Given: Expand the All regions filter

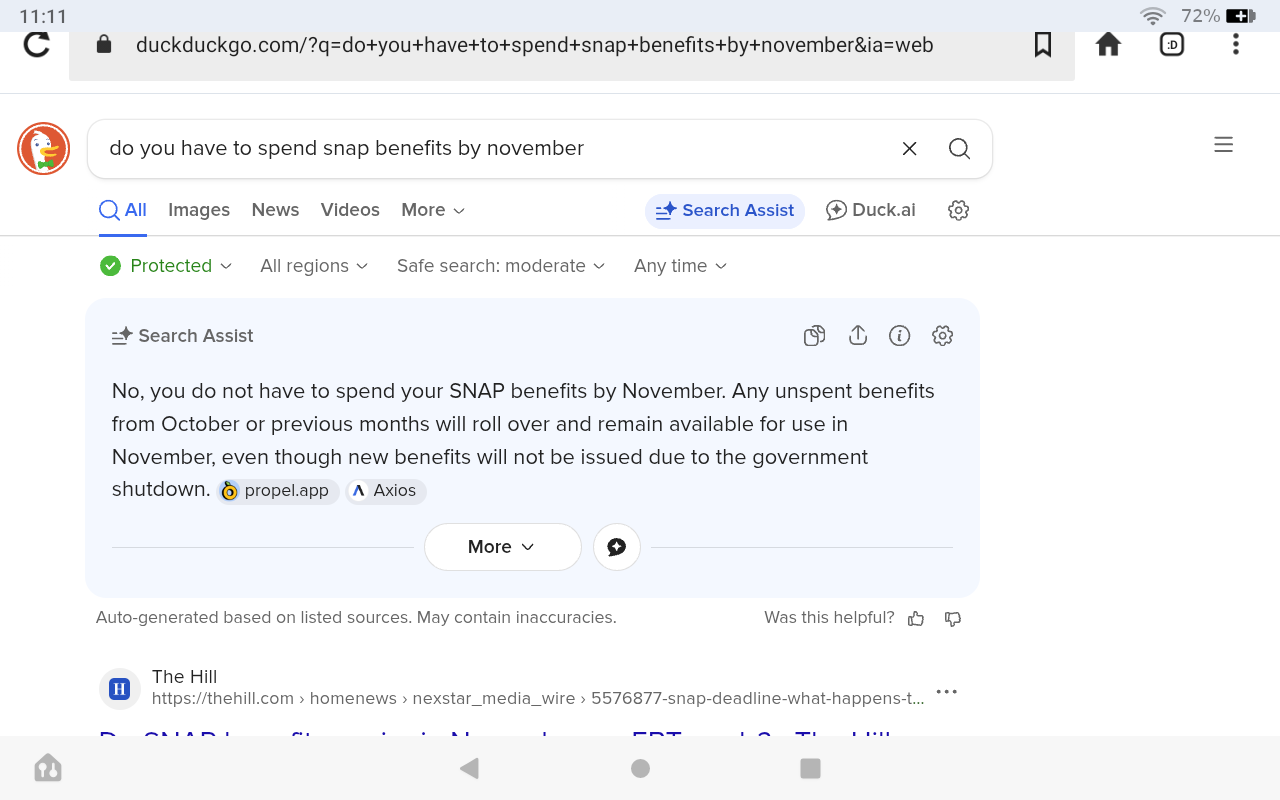Looking at the screenshot, I should coord(314,266).
